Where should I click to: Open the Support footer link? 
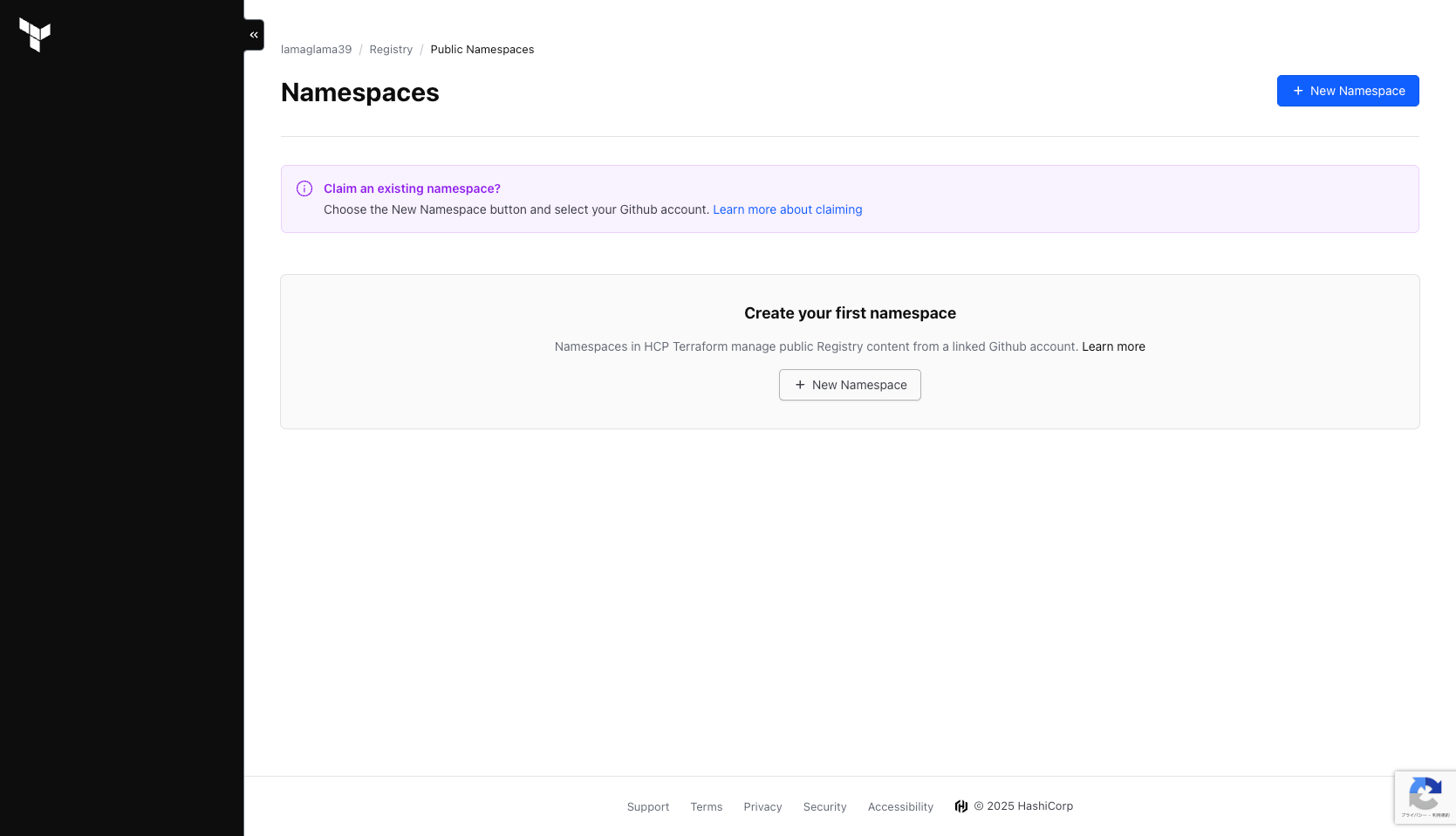coord(648,807)
